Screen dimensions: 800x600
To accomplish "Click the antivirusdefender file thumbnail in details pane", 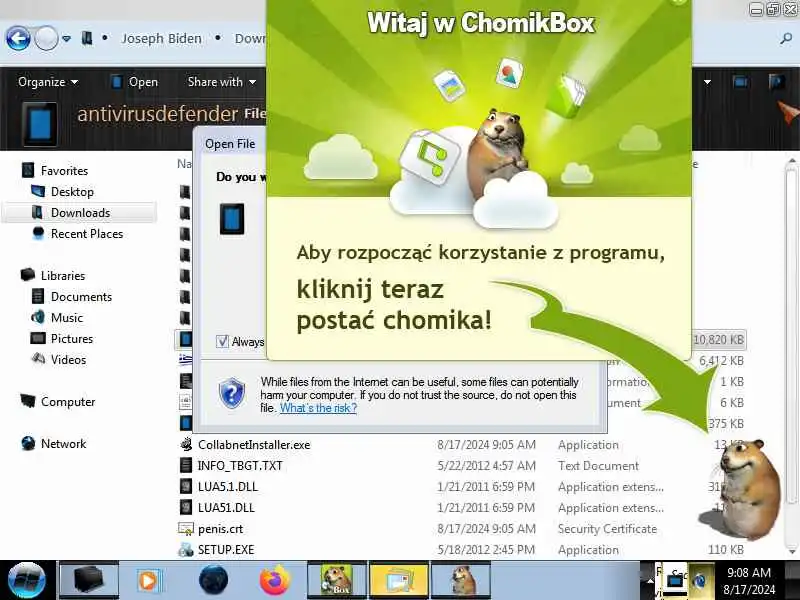I will (x=40, y=124).
